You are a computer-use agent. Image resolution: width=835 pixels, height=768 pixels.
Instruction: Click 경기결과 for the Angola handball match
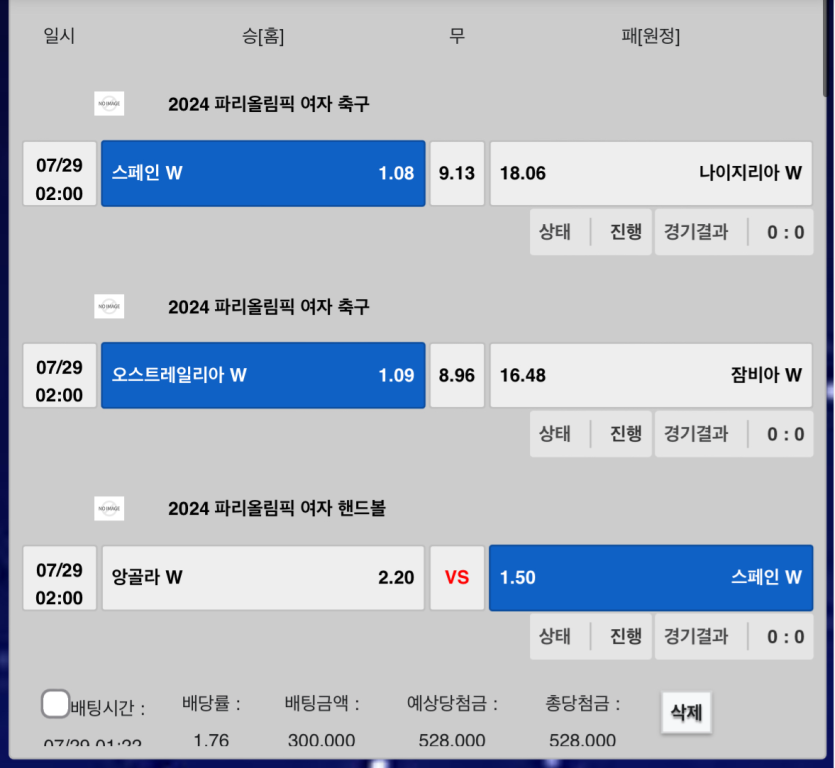point(696,636)
